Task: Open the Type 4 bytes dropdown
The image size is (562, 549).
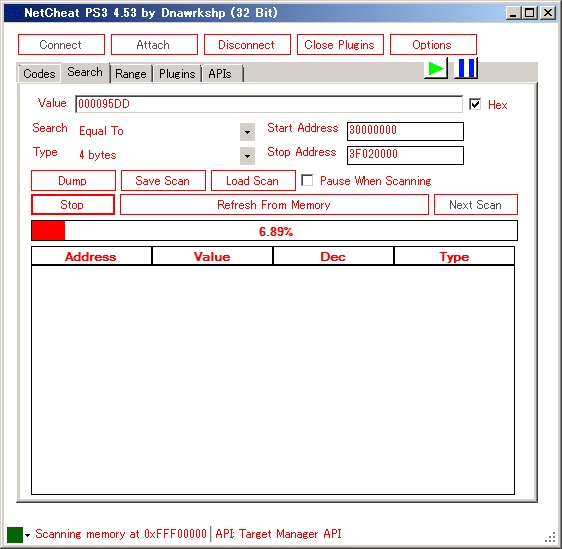Action: click(x=247, y=156)
